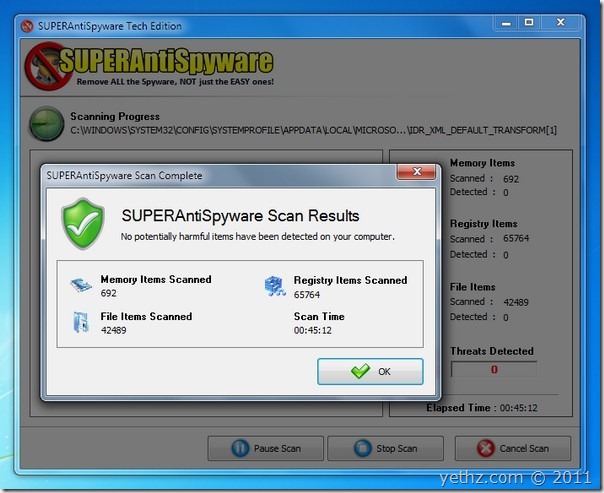604x493 pixels.
Task: Click the Threats Detected counter box
Action: (x=493, y=370)
